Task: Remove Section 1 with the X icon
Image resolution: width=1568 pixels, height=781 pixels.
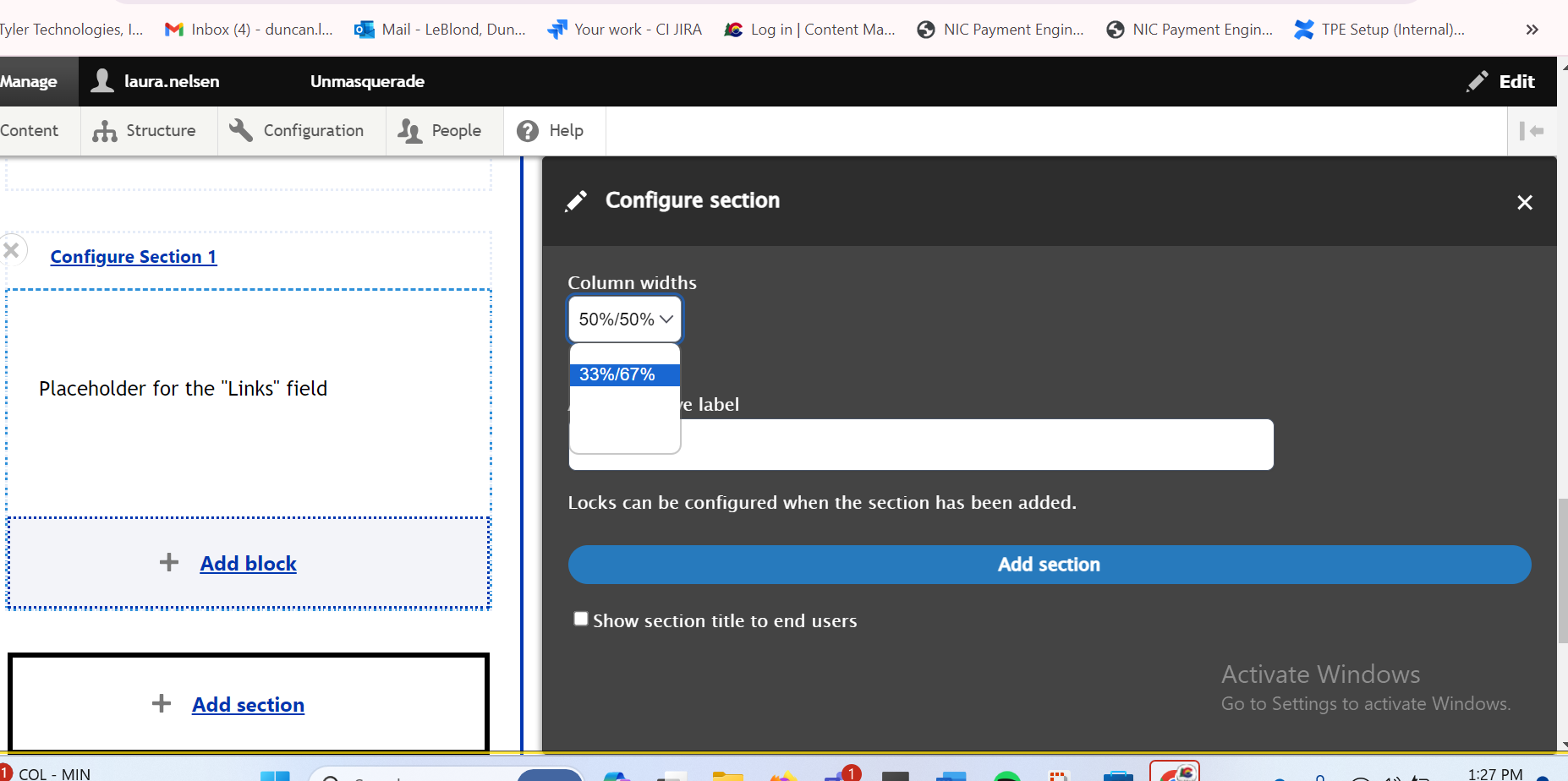Action: [x=12, y=250]
